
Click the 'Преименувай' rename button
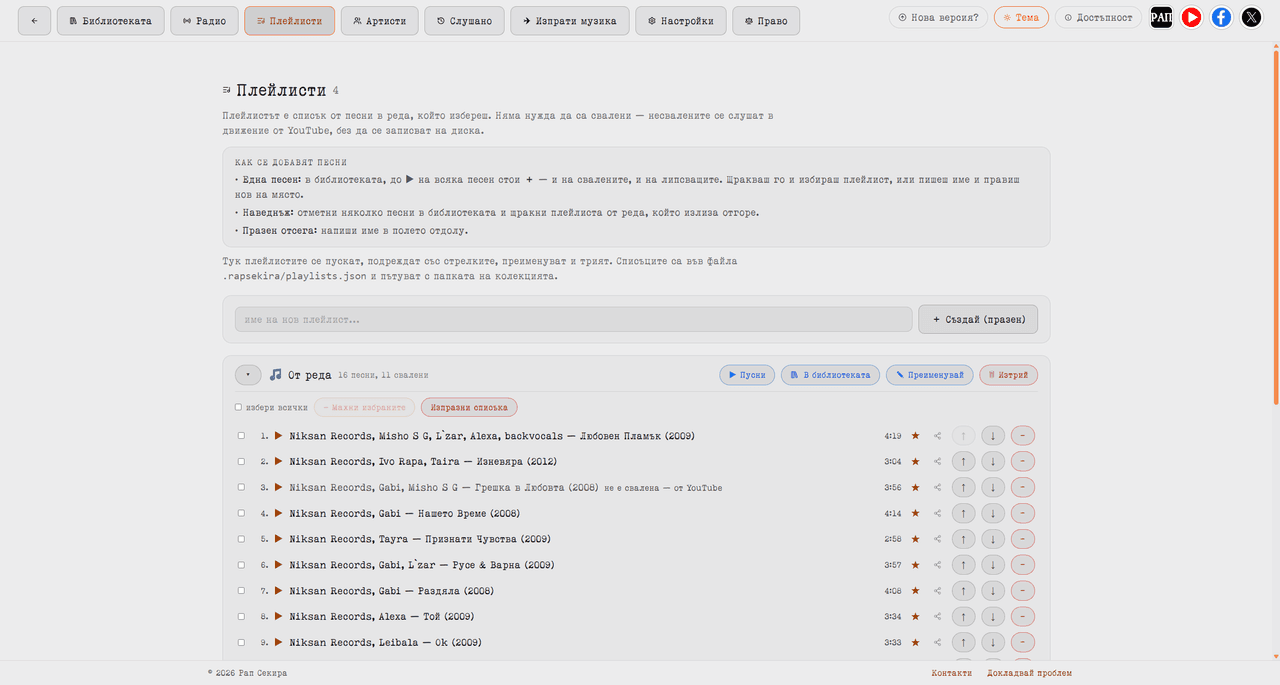(929, 375)
